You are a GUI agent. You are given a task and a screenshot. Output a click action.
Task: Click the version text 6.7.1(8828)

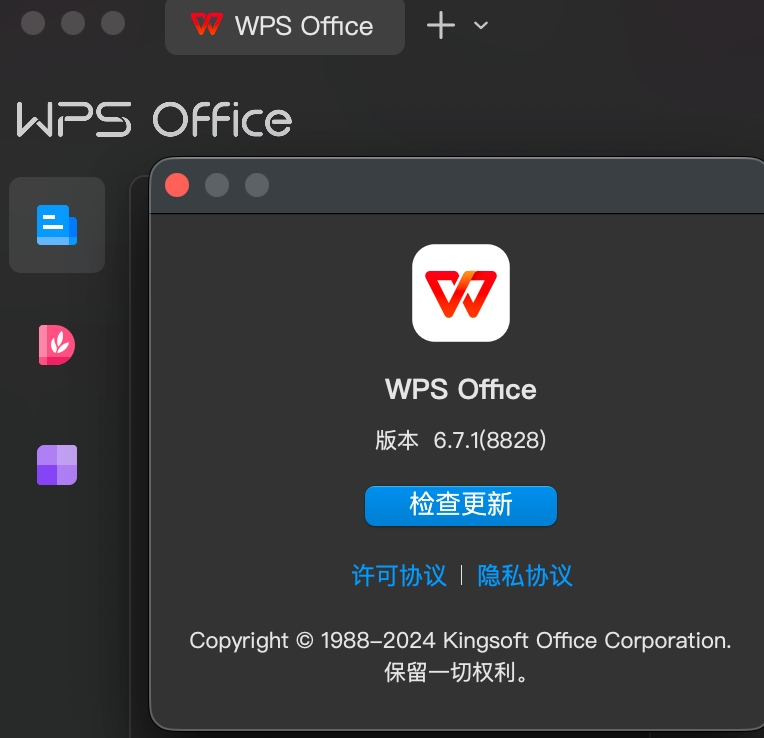(x=490, y=440)
